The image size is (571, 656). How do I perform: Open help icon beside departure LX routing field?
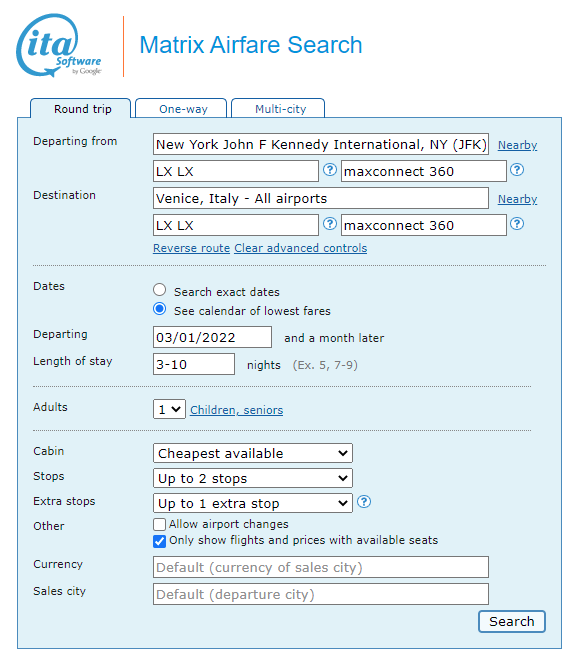tap(330, 170)
